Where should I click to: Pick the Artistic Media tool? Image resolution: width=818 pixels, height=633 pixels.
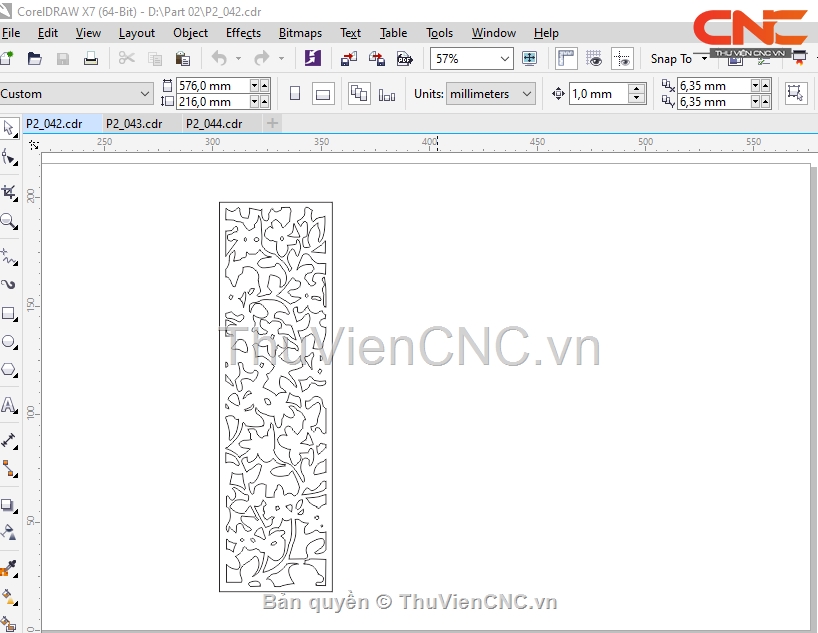point(9,284)
